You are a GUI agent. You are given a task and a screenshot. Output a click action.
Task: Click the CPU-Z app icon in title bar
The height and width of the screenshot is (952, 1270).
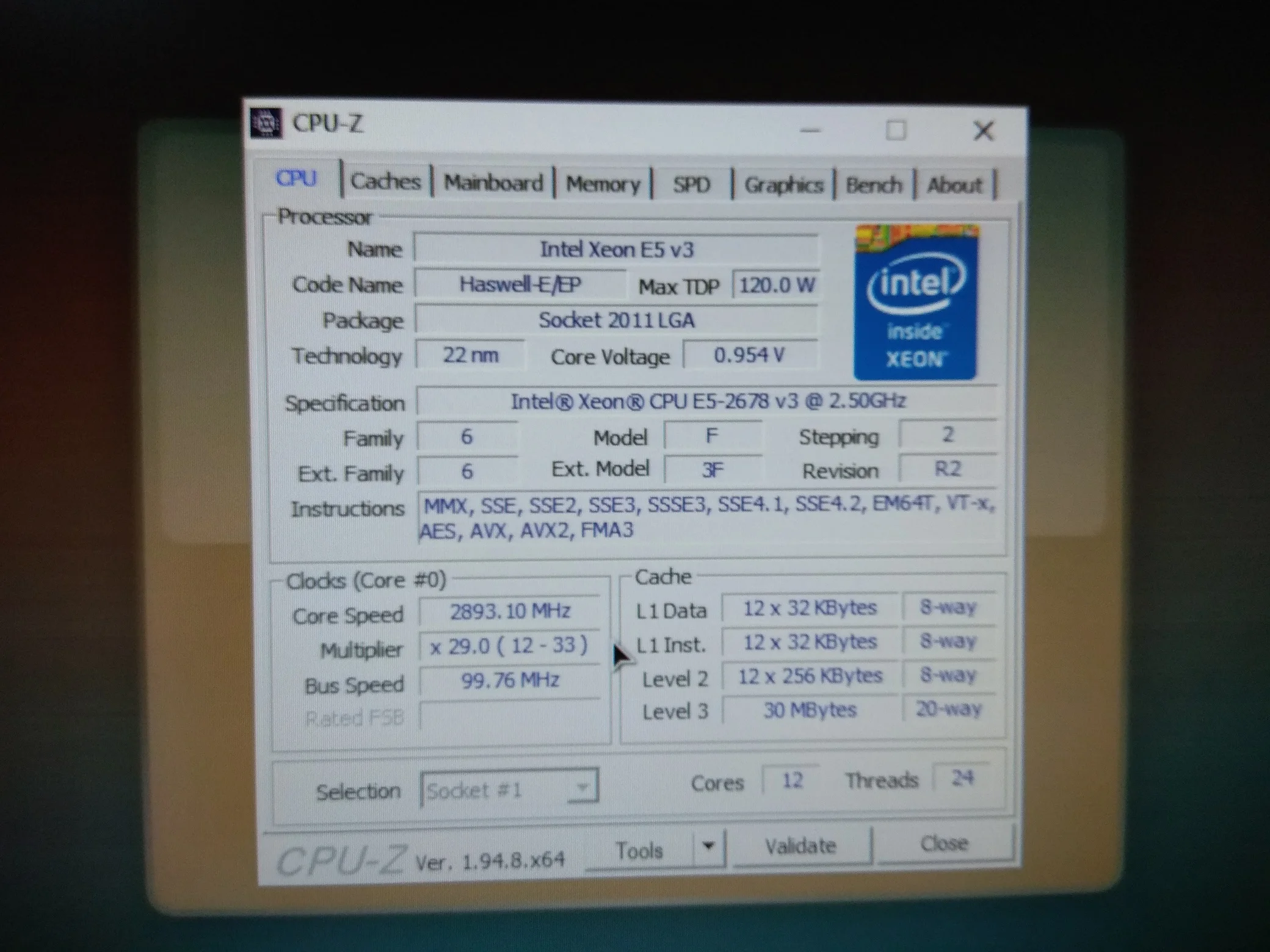point(266,123)
